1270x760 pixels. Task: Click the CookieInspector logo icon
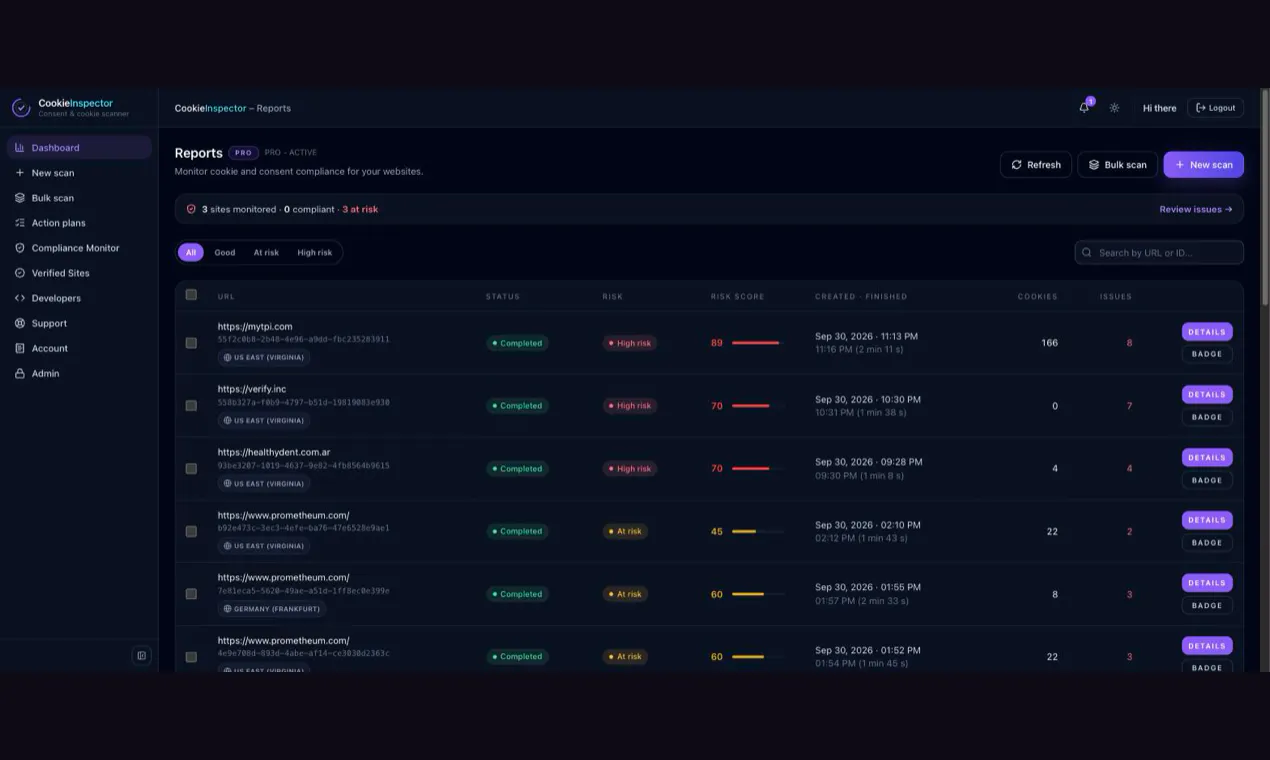tap(21, 108)
